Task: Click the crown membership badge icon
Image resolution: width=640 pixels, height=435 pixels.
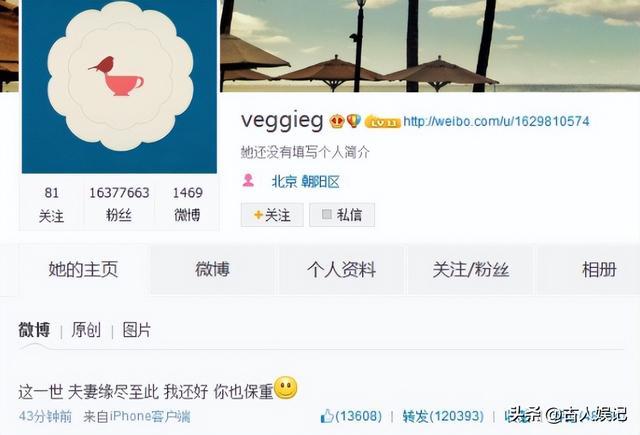Action: point(337,121)
